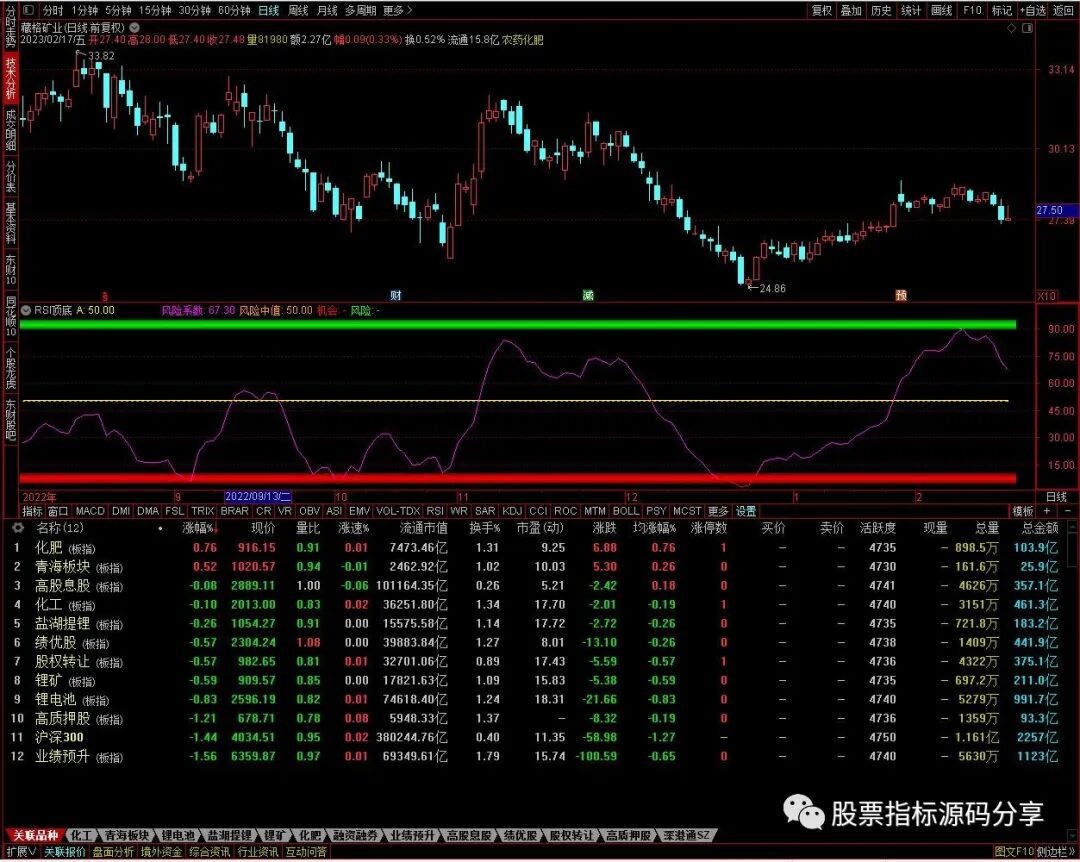Toggle the 侧边栏 sidebar button

click(1056, 852)
